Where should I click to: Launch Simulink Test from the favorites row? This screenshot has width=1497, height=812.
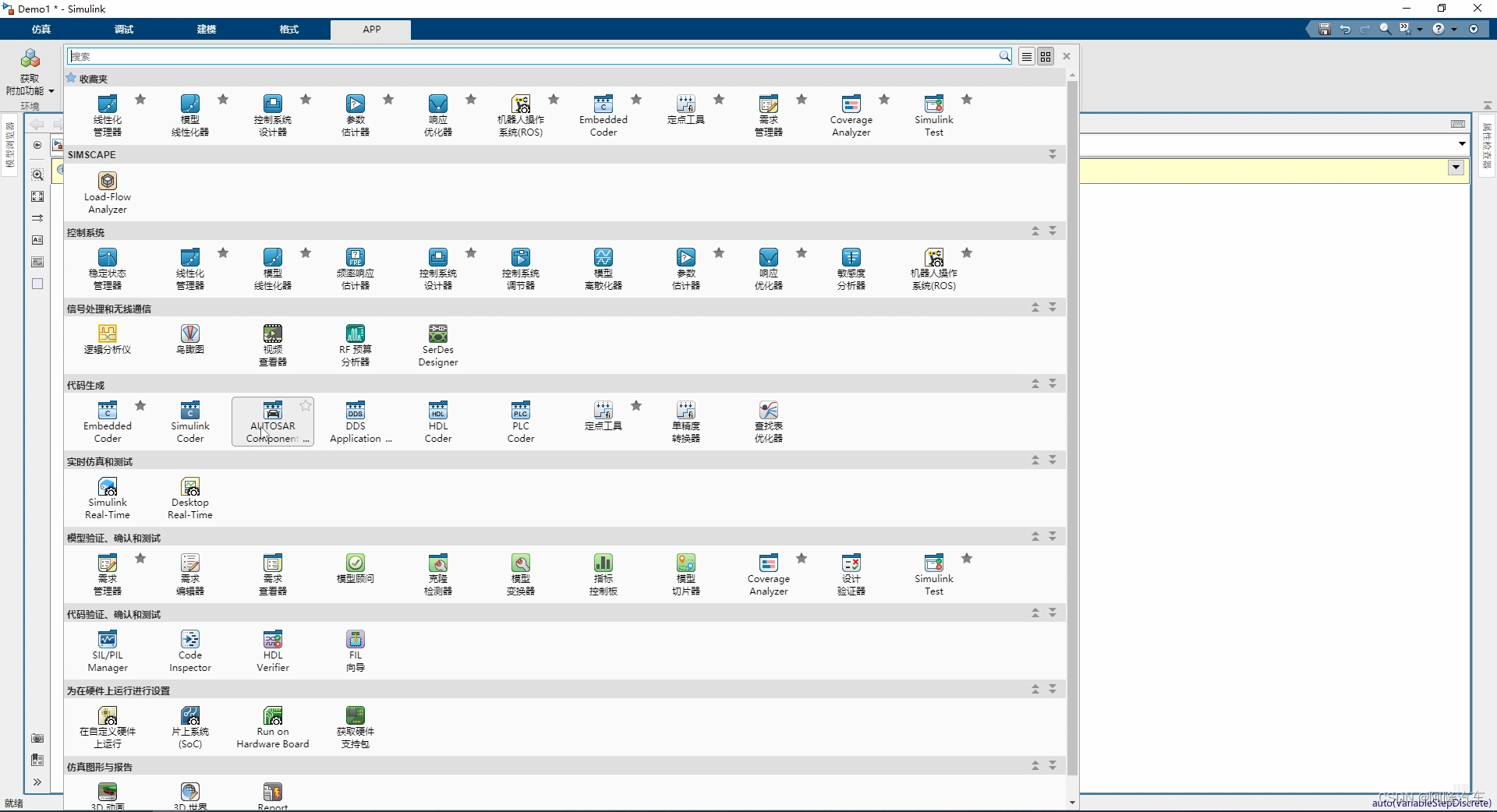(x=934, y=115)
